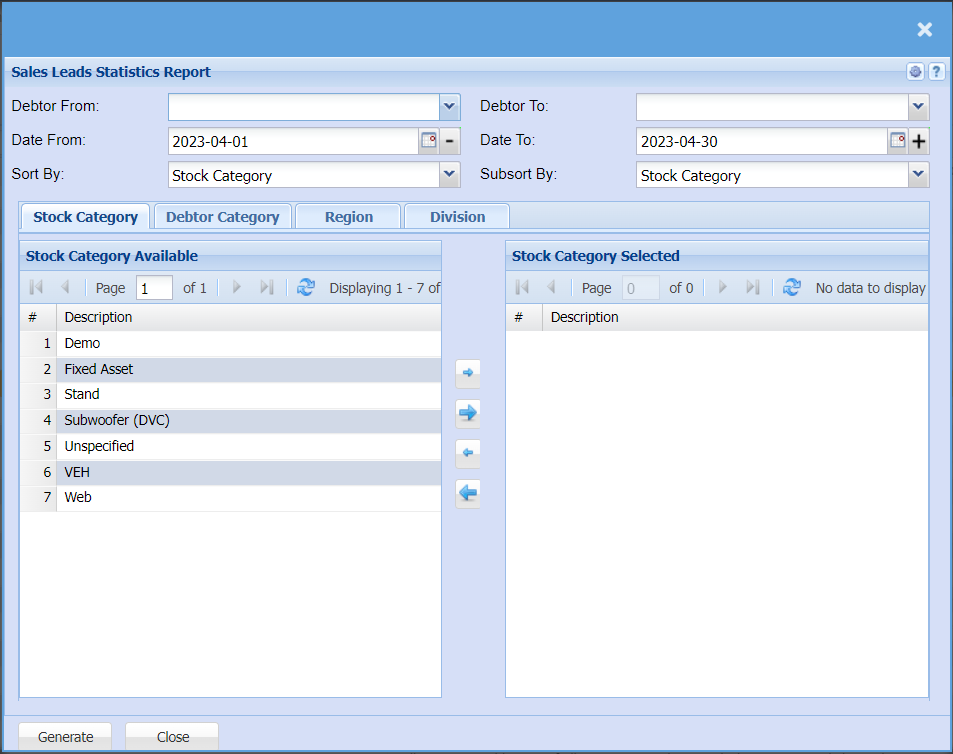Open the Sort By dropdown
This screenshot has width=953, height=754.
click(x=449, y=175)
